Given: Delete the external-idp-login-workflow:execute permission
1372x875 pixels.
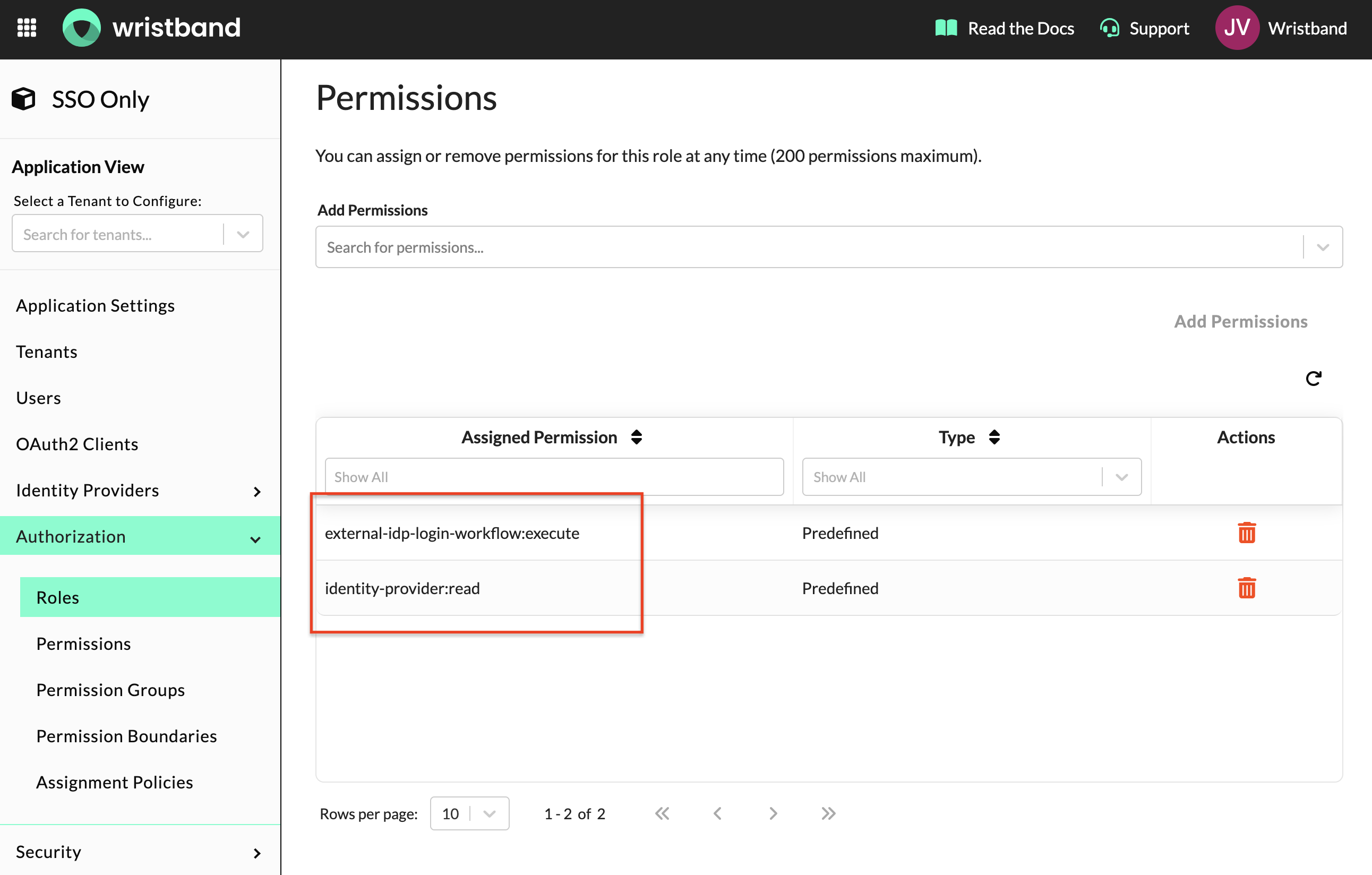Looking at the screenshot, I should point(1246,533).
